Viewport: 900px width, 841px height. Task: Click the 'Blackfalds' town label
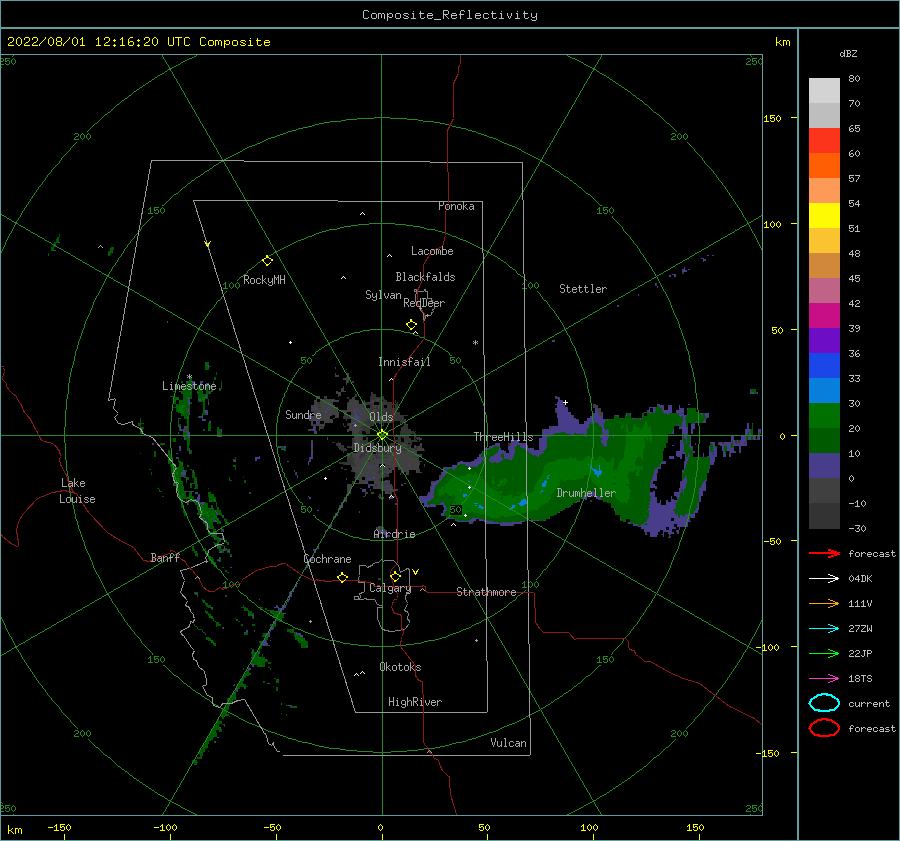pyautogui.click(x=425, y=277)
